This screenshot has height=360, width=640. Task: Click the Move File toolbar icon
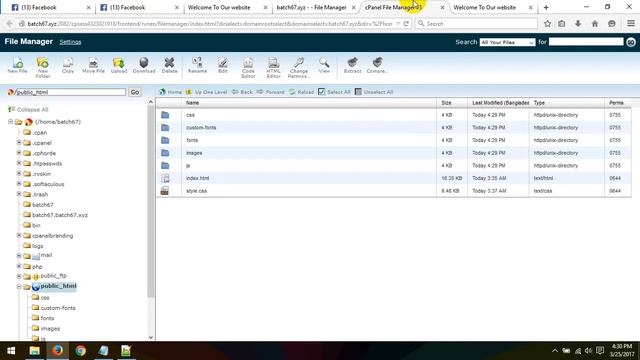click(93, 65)
